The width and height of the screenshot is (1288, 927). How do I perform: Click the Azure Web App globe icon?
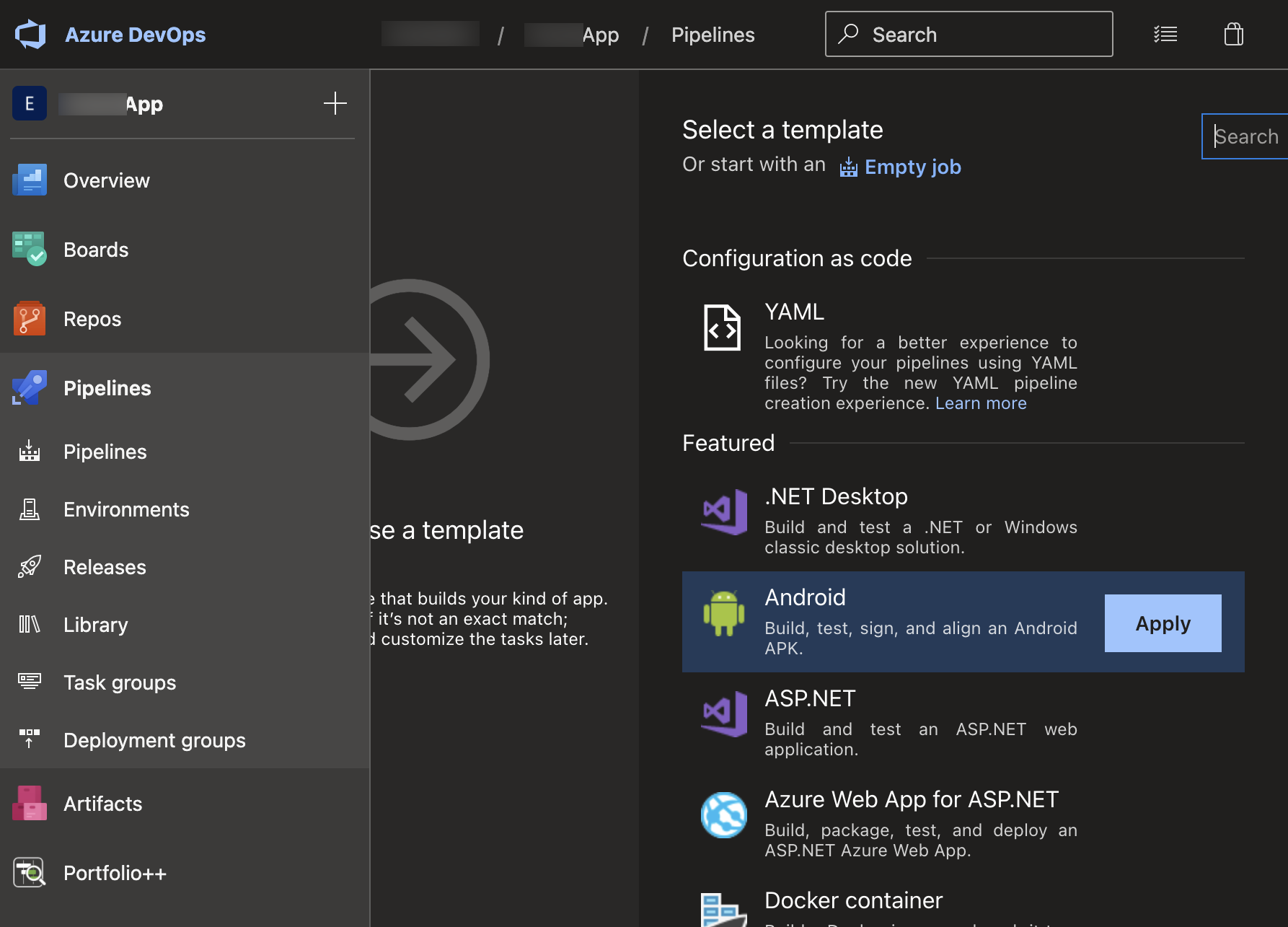click(x=724, y=815)
